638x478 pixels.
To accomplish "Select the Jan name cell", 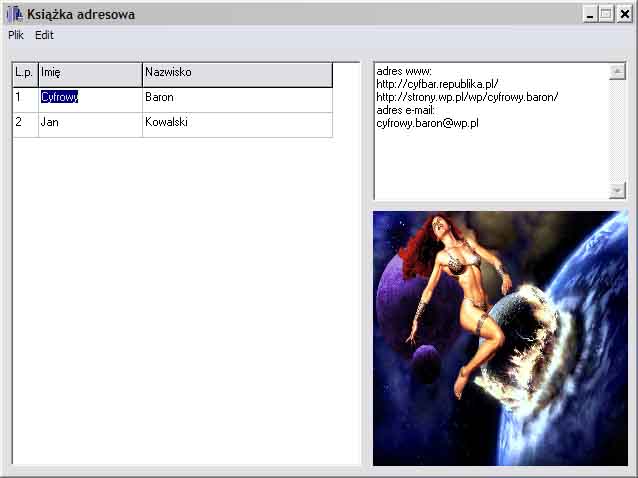I will (90, 124).
